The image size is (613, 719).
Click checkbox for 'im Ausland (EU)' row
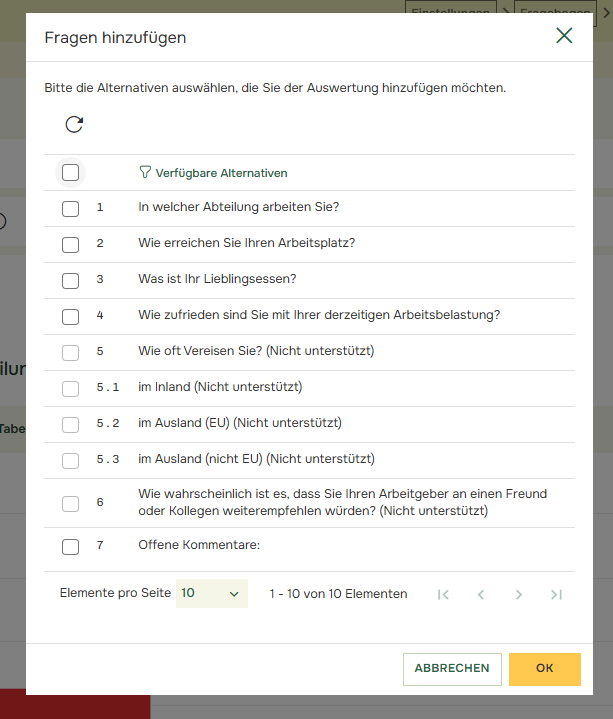(71, 424)
